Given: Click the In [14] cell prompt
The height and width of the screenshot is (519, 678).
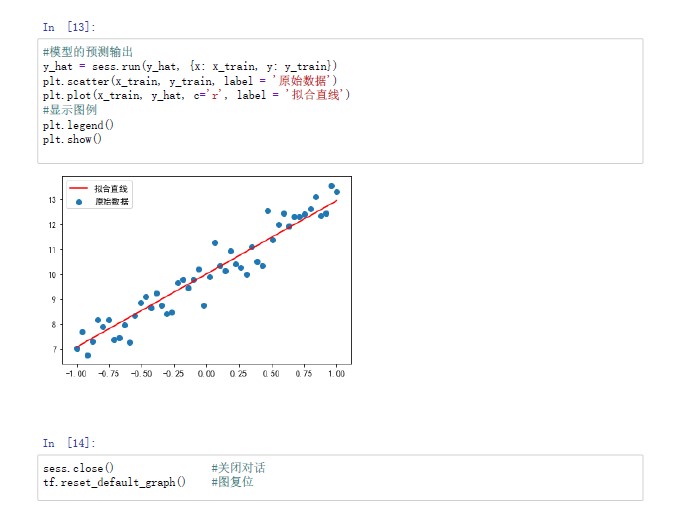Looking at the screenshot, I should 69,443.
